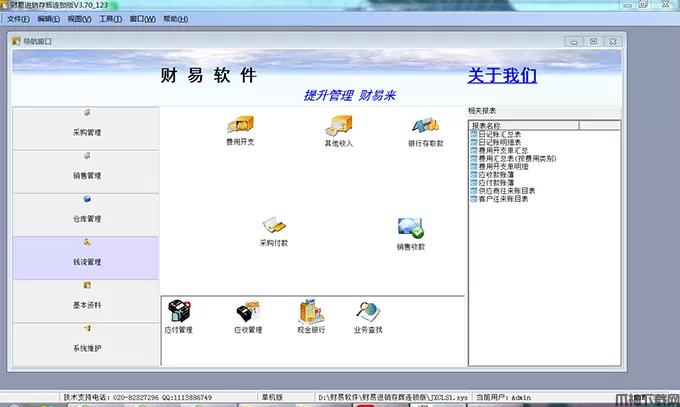Click the 银行存取款 bank deposit icon
680x407 pixels.
426,127
